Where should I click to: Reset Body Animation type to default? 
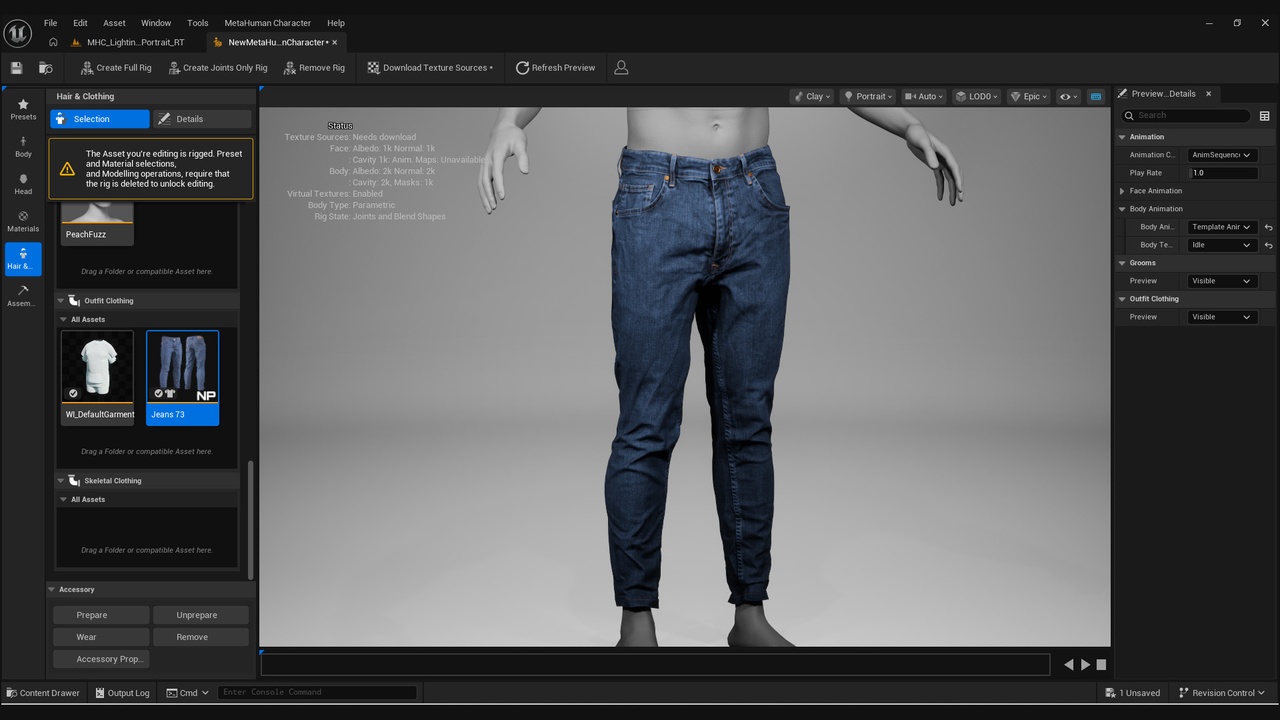point(1268,227)
